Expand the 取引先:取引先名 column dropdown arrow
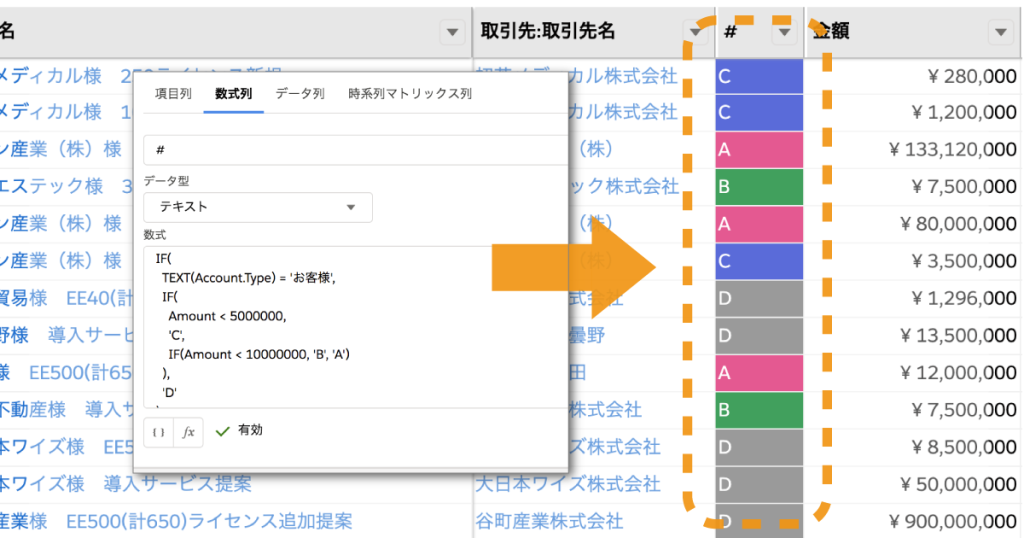 click(694, 32)
